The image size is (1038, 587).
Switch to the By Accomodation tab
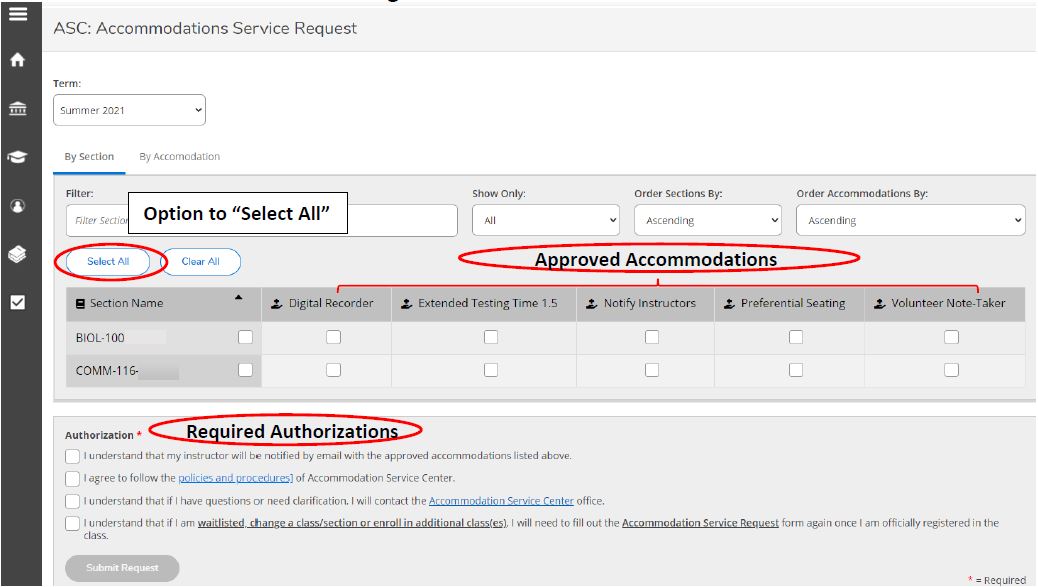pos(179,157)
